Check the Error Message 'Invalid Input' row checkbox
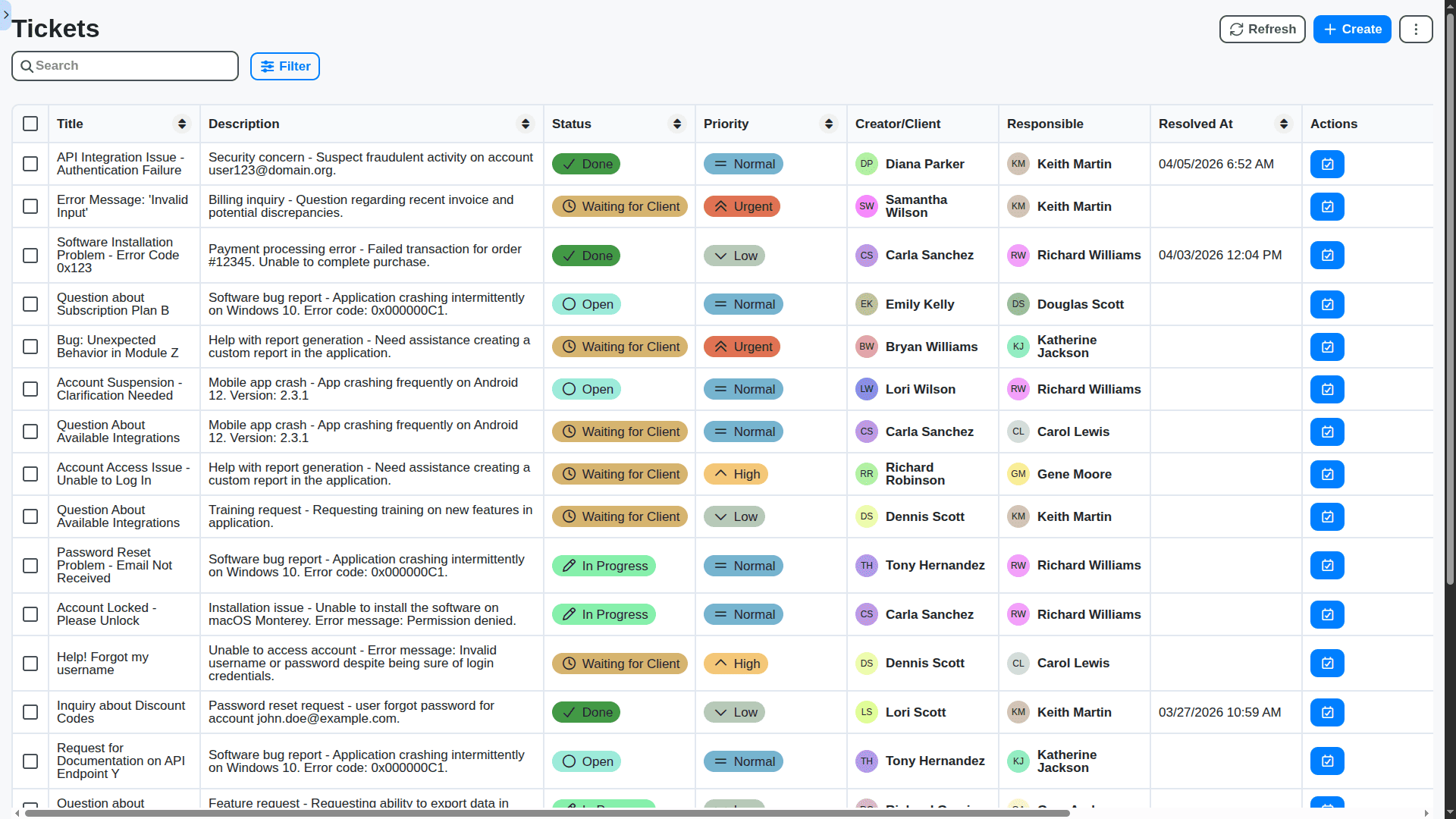Screen dimensions: 1456x819 point(30,206)
